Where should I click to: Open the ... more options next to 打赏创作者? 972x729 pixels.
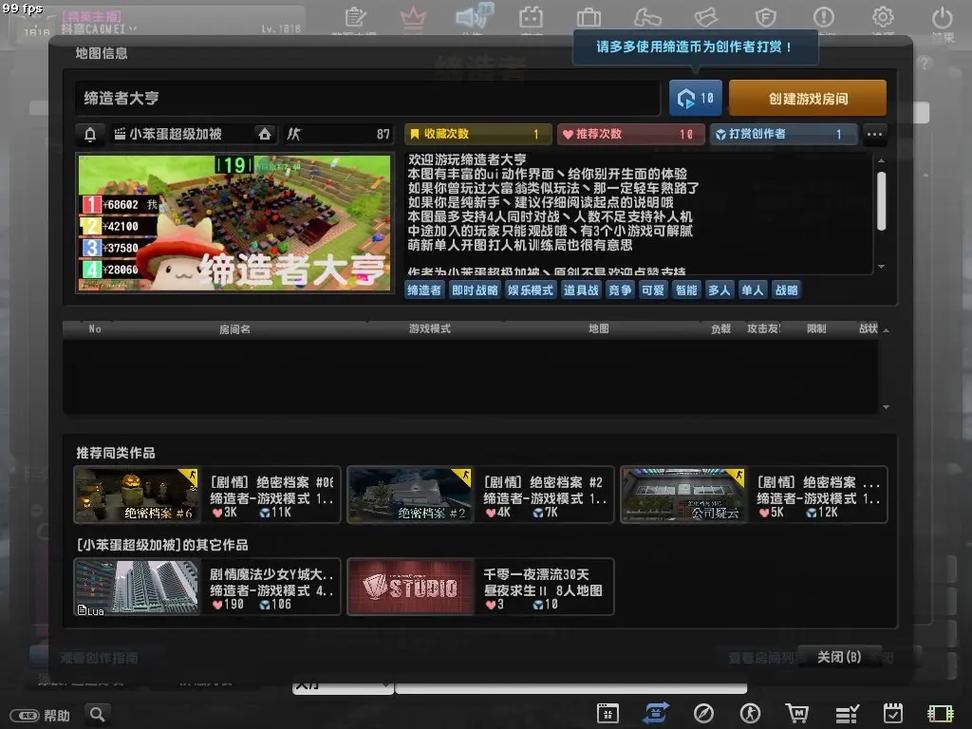click(874, 134)
